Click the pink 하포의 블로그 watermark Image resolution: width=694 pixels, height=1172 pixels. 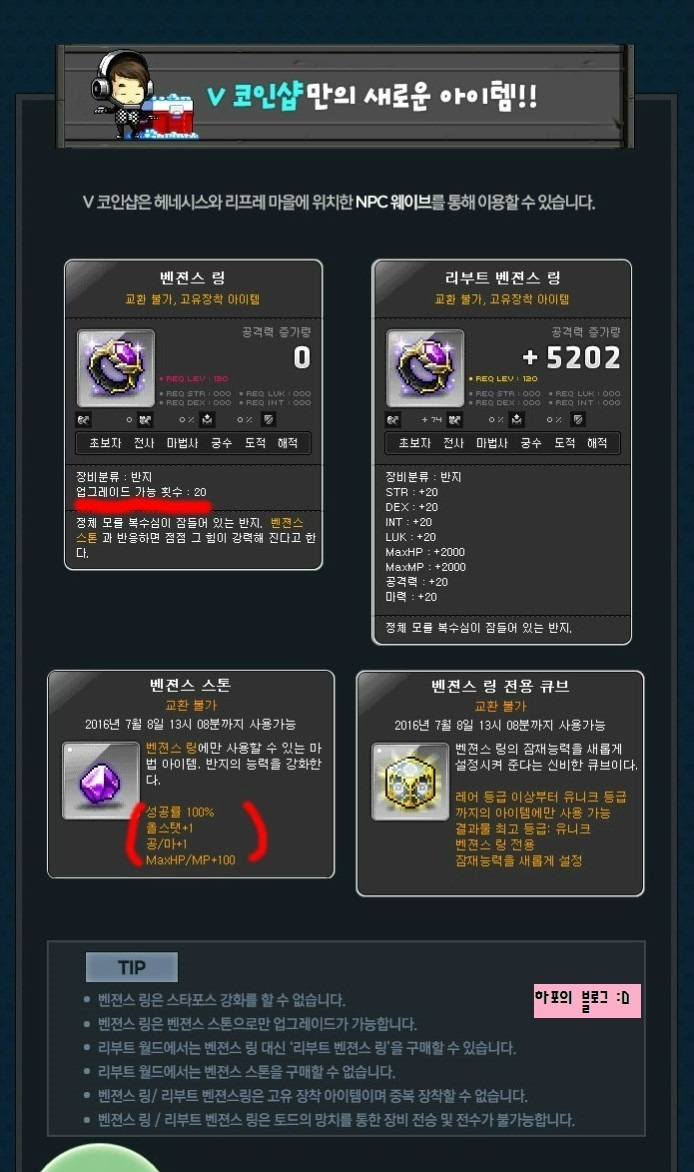pyautogui.click(x=587, y=999)
